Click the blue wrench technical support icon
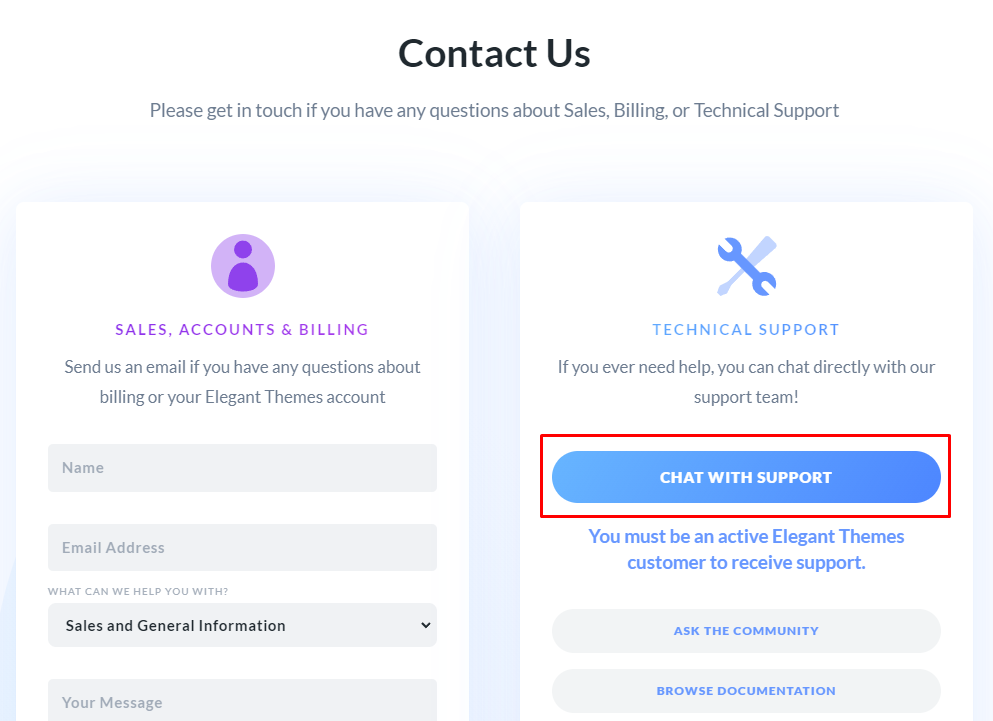993x721 pixels. 746,266
